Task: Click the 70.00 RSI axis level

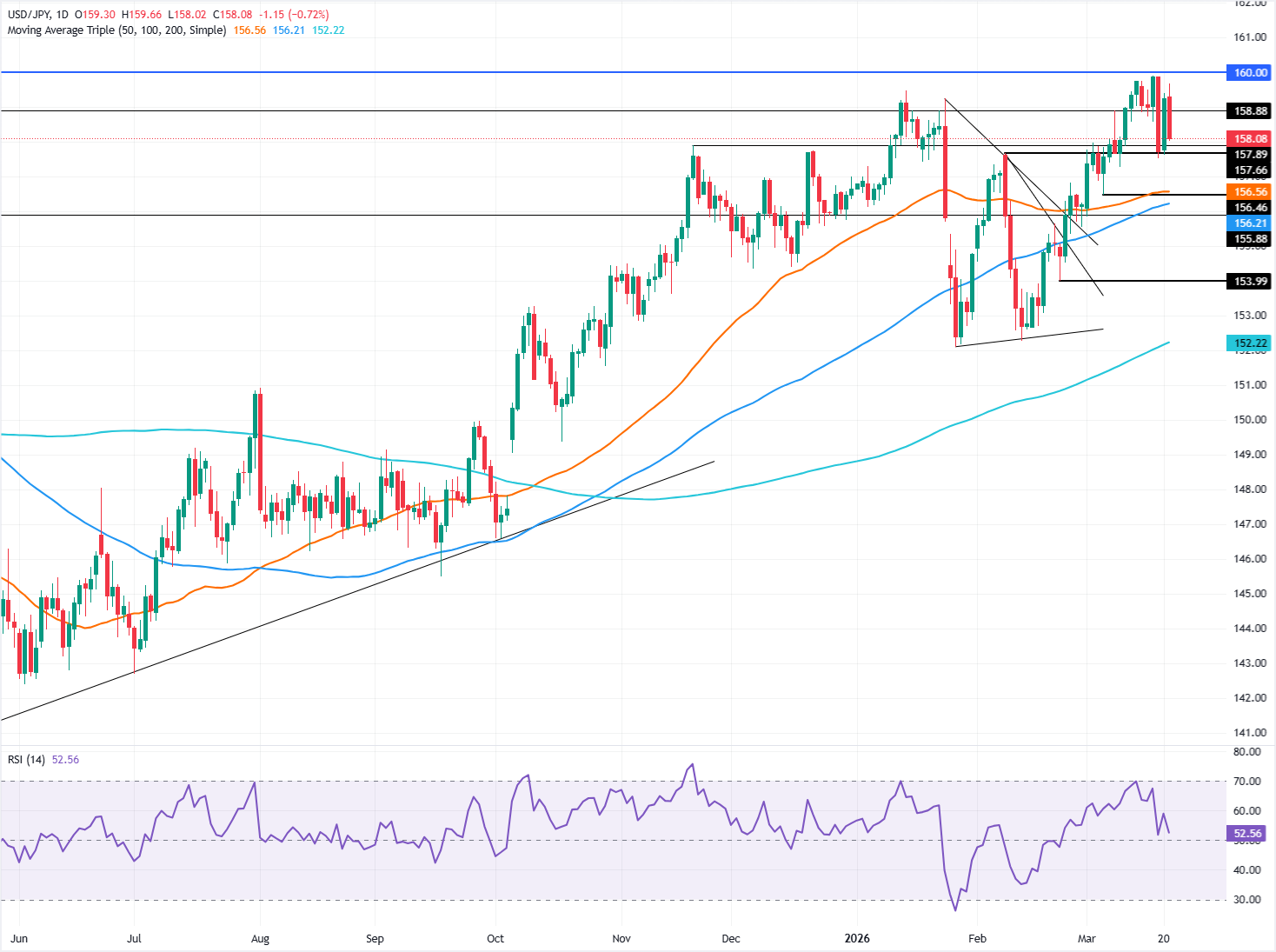Action: (x=1246, y=782)
